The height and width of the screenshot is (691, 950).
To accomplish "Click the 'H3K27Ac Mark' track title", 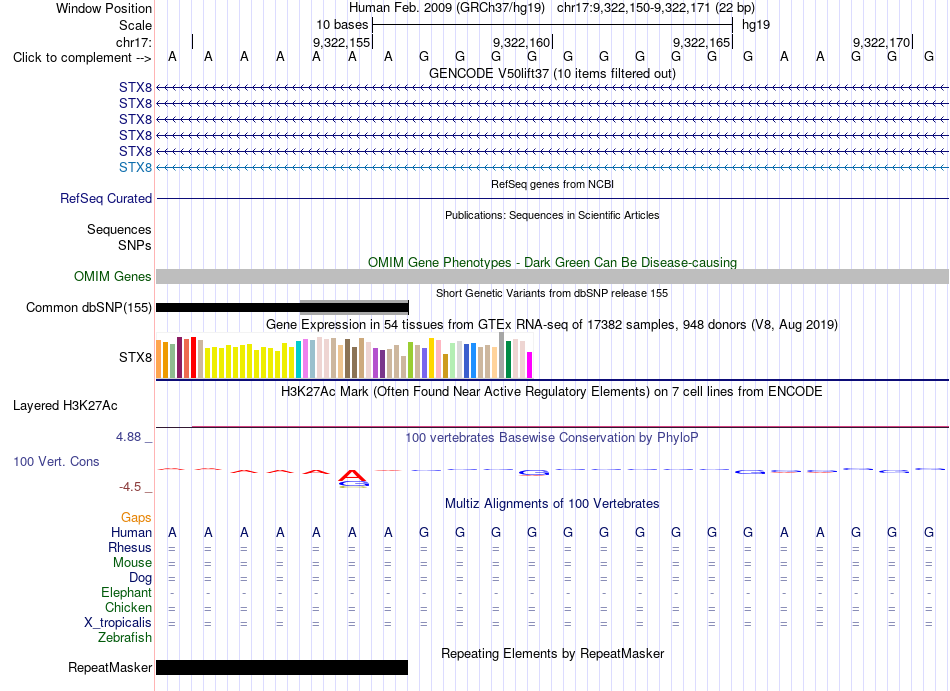I will [x=552, y=392].
